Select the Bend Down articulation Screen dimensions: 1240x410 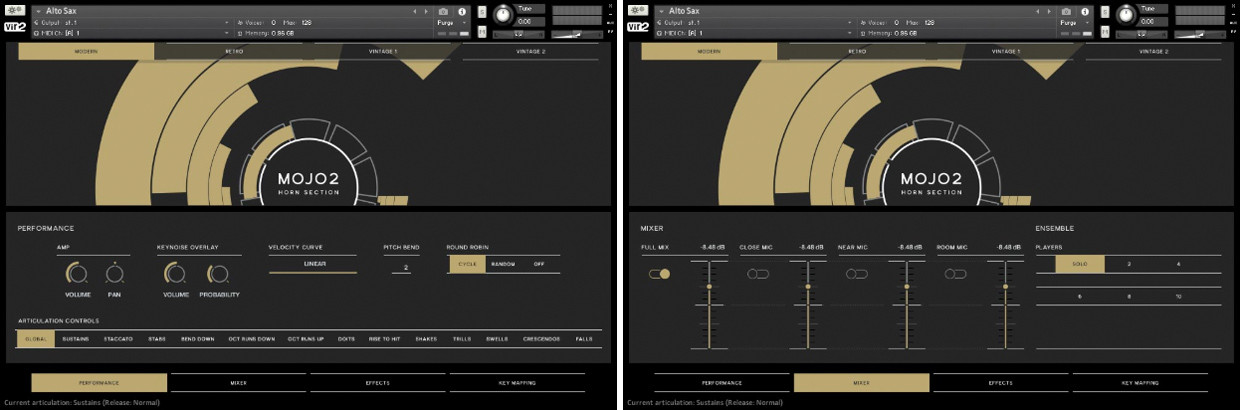[x=197, y=339]
